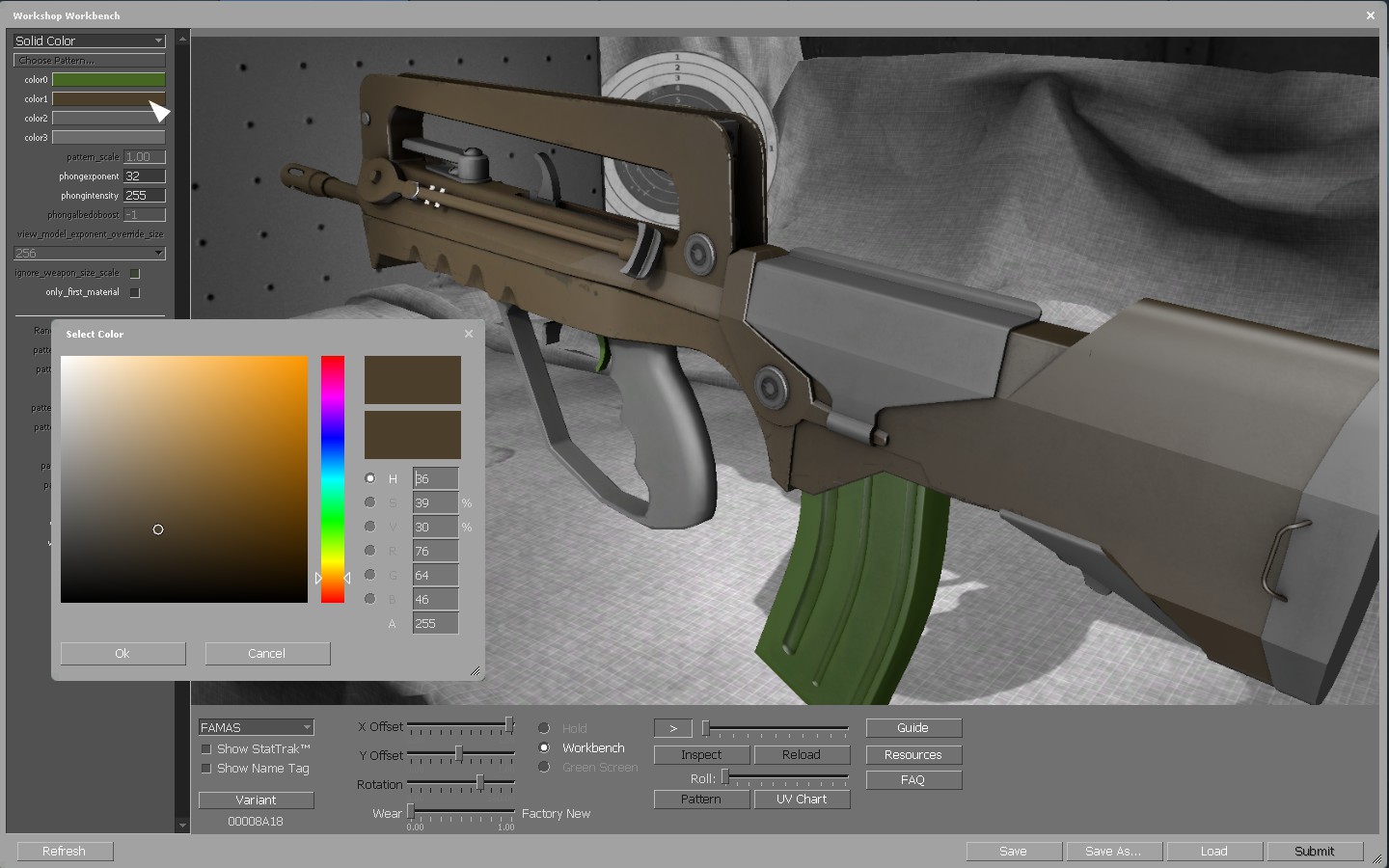This screenshot has height=868, width=1389.
Task: Open the view model exponent 256 dropdown
Action: tap(90, 253)
